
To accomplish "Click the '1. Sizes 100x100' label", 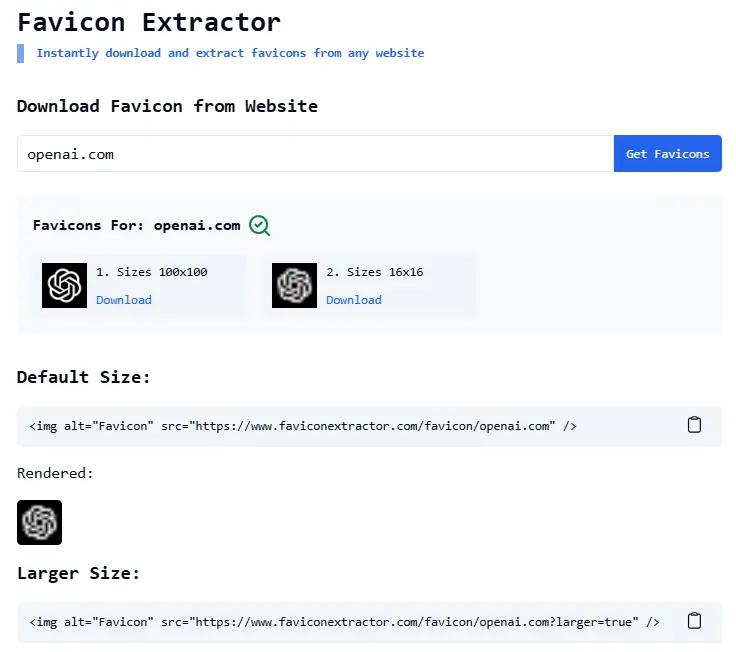I will (152, 272).
